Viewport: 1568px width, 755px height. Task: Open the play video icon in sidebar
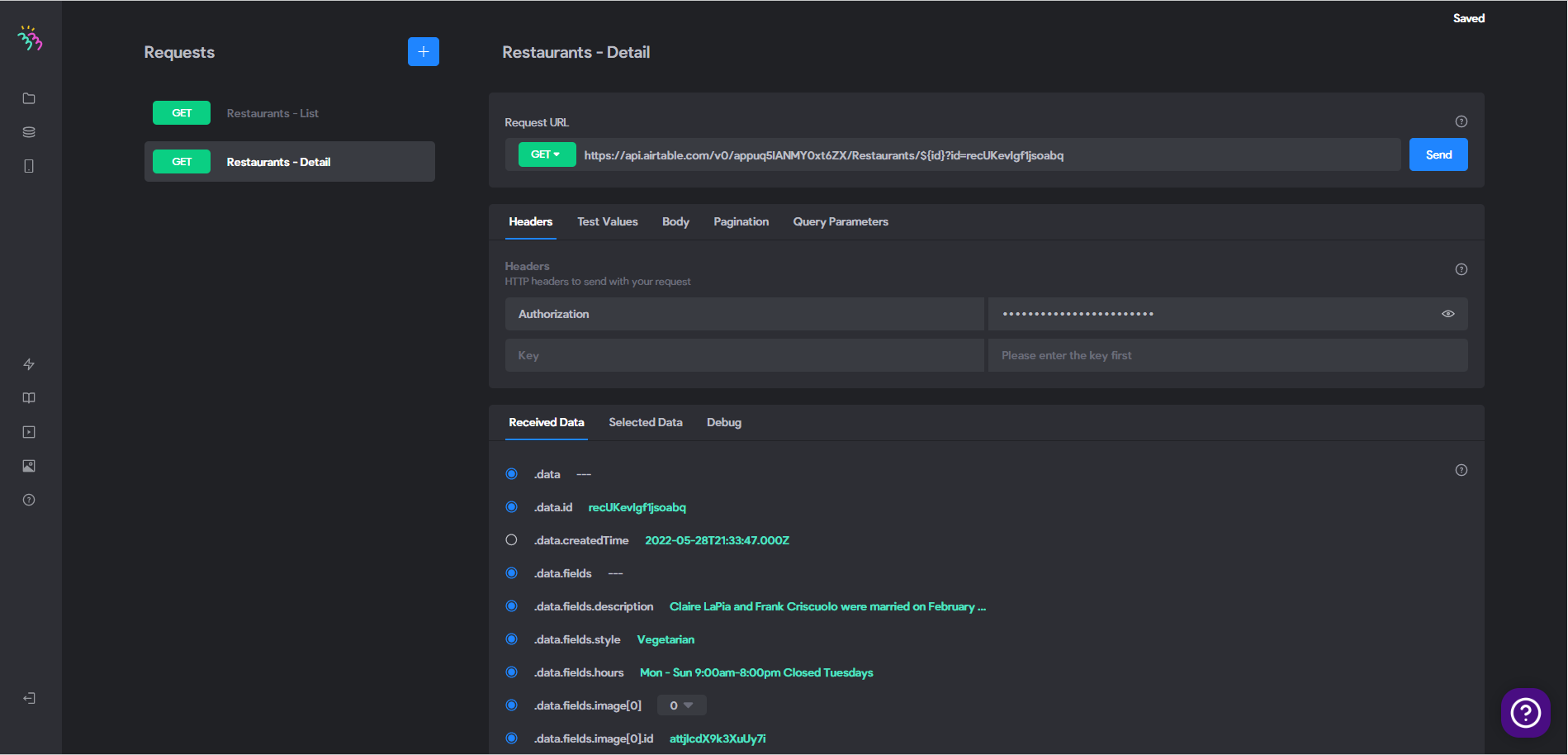29,432
